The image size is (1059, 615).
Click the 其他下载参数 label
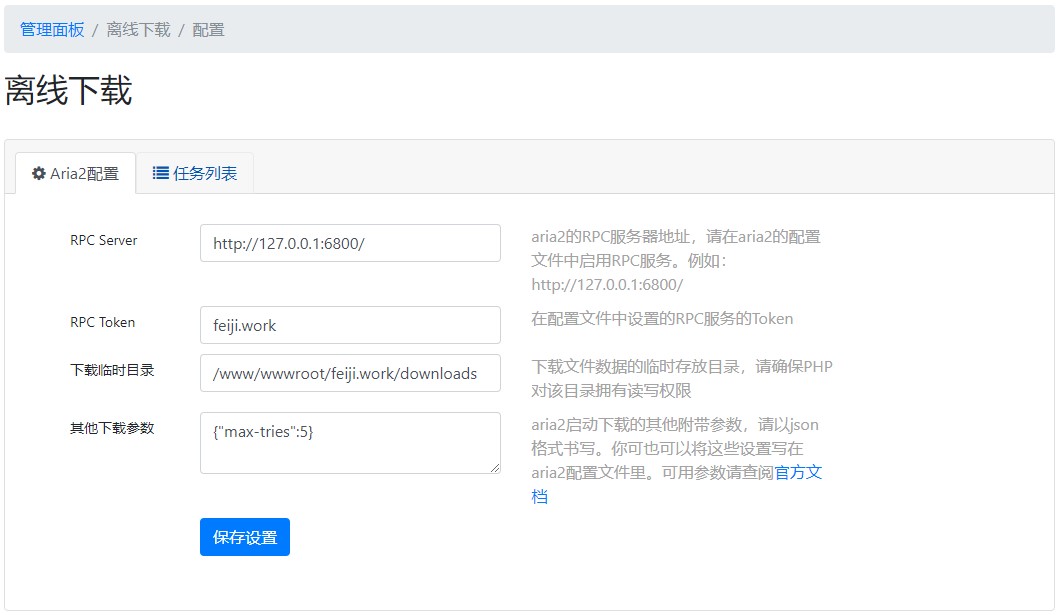point(112,428)
